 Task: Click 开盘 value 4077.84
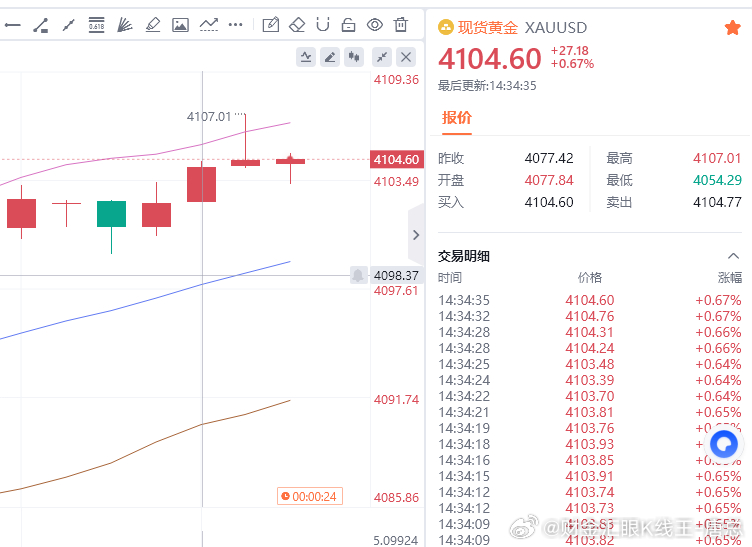(549, 180)
